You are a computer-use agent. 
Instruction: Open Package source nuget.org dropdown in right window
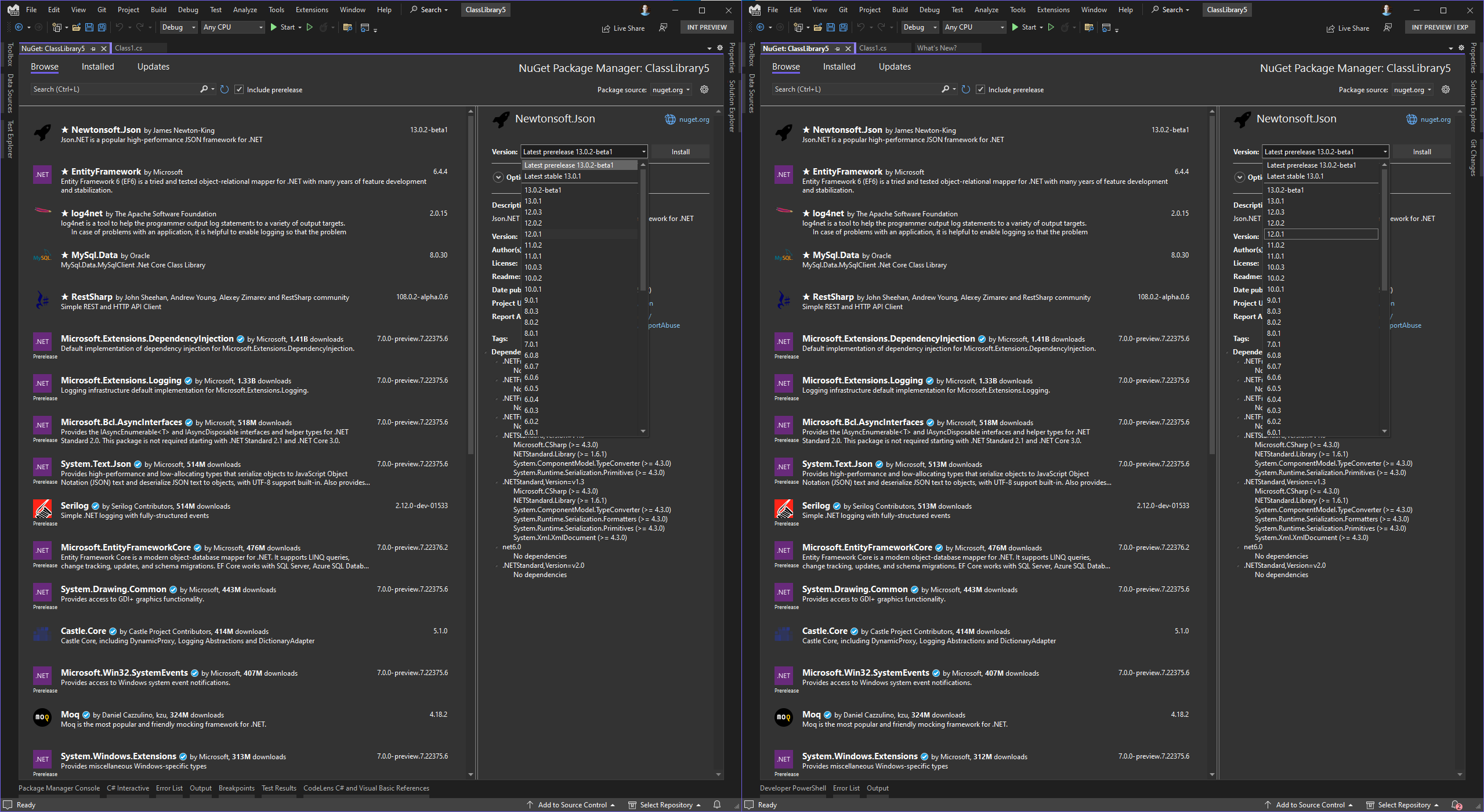[x=1413, y=90]
